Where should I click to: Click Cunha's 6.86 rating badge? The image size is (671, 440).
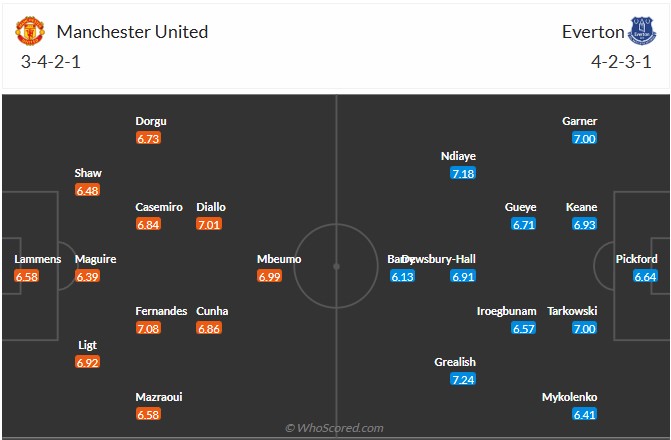[210, 328]
